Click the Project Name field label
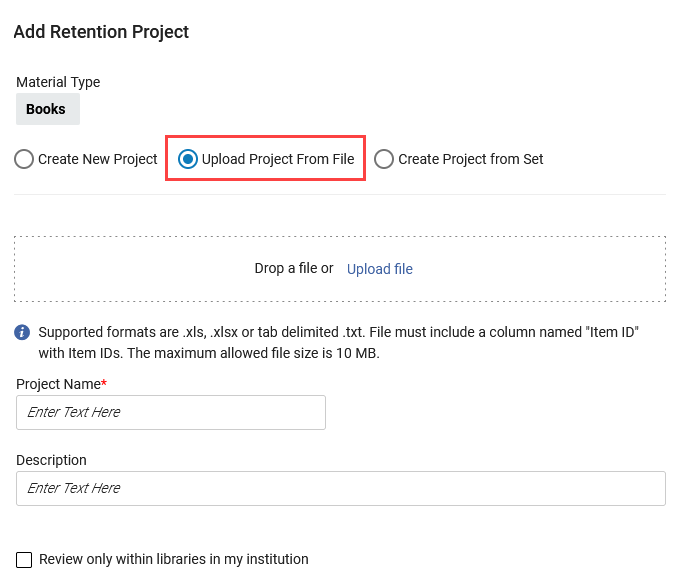Image resolution: width=677 pixels, height=585 pixels. click(x=58, y=384)
